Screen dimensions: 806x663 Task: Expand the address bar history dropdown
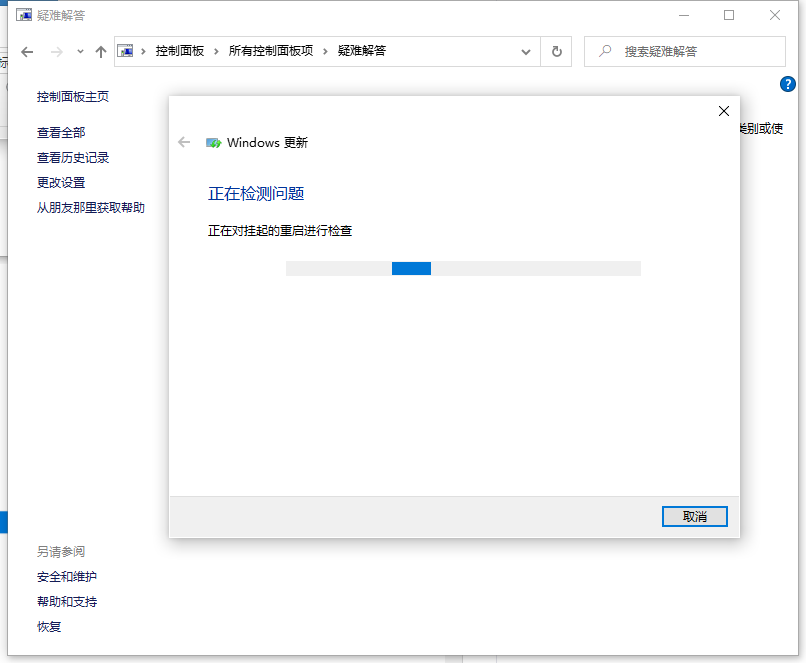[526, 51]
